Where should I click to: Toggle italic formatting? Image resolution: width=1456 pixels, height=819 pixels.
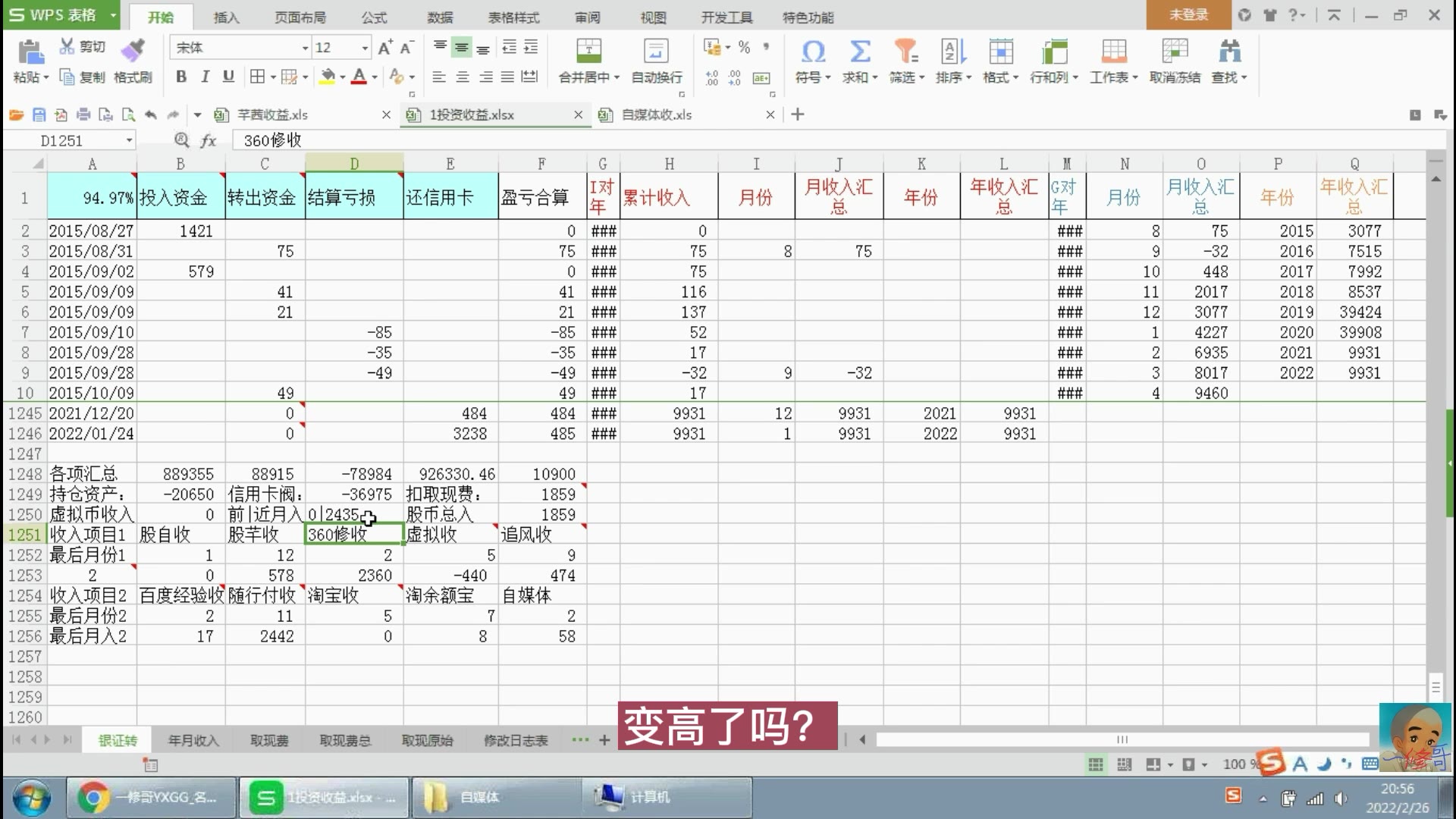pyautogui.click(x=205, y=77)
